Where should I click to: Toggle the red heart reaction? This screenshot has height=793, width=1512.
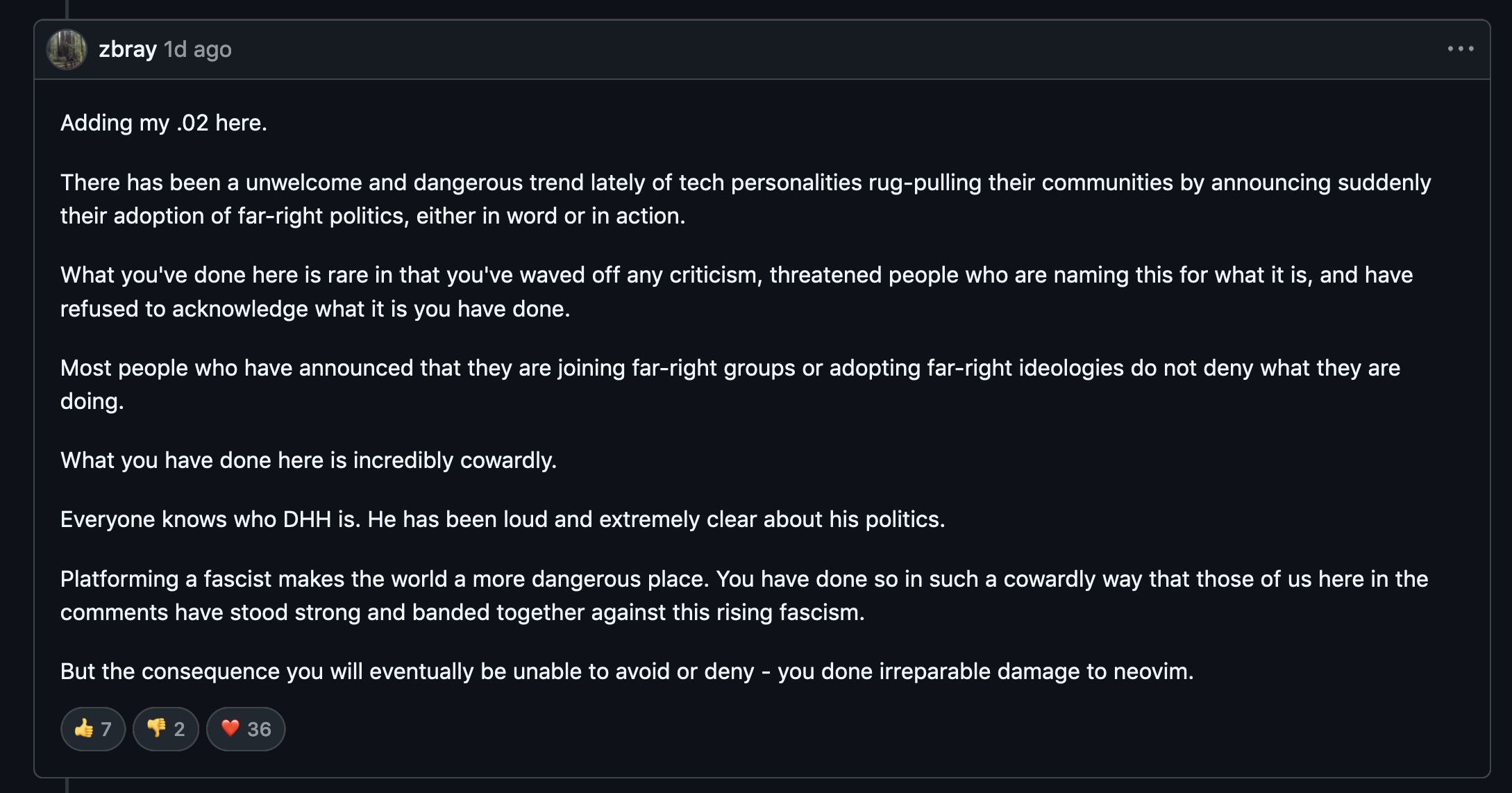coord(246,728)
